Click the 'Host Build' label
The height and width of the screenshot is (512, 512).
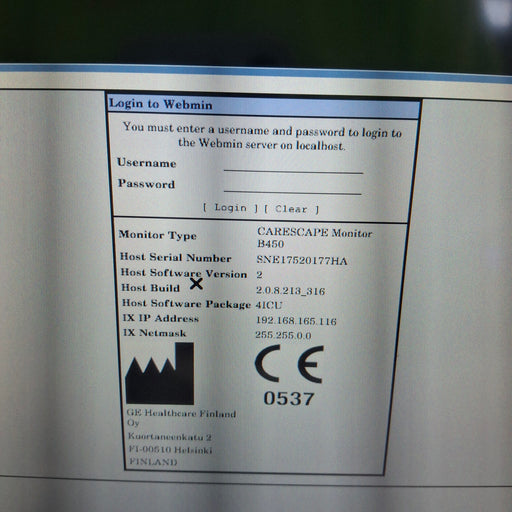click(x=151, y=288)
